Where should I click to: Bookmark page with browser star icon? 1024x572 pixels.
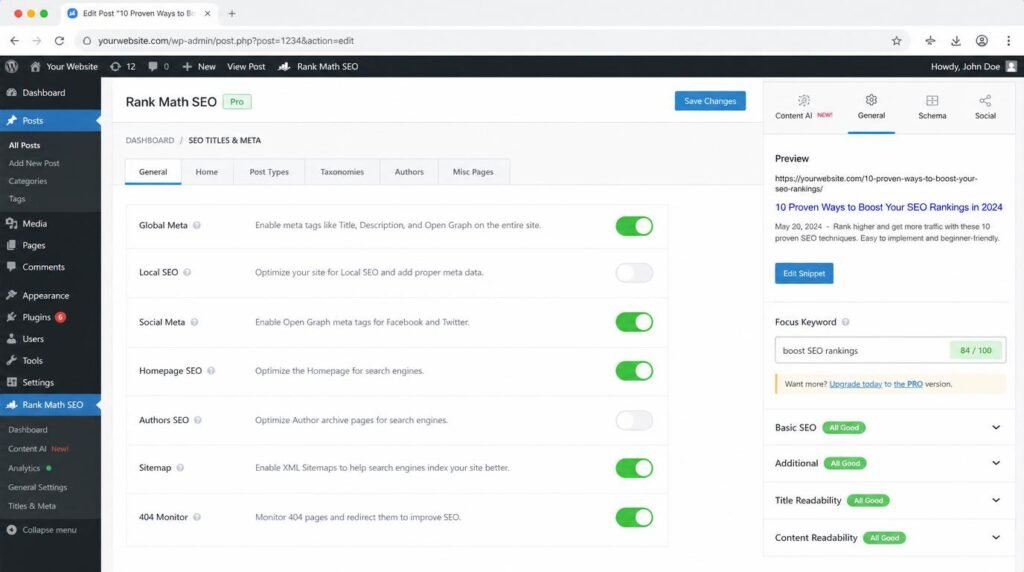click(x=897, y=40)
